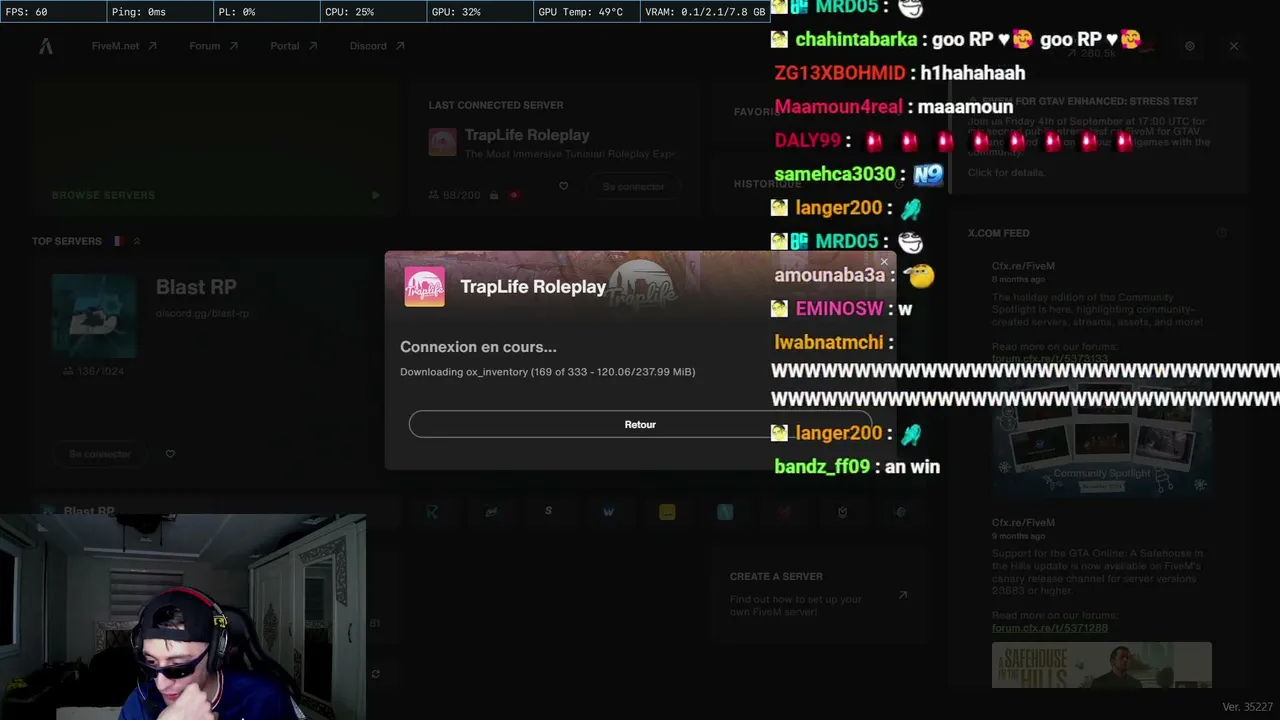The height and width of the screenshot is (720, 1280).
Task: Click the Downloading ox_inventory progress text
Action: point(548,372)
